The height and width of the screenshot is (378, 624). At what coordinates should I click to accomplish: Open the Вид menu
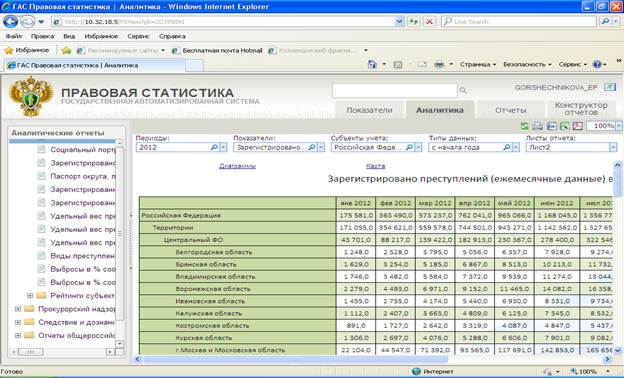pyautogui.click(x=69, y=36)
